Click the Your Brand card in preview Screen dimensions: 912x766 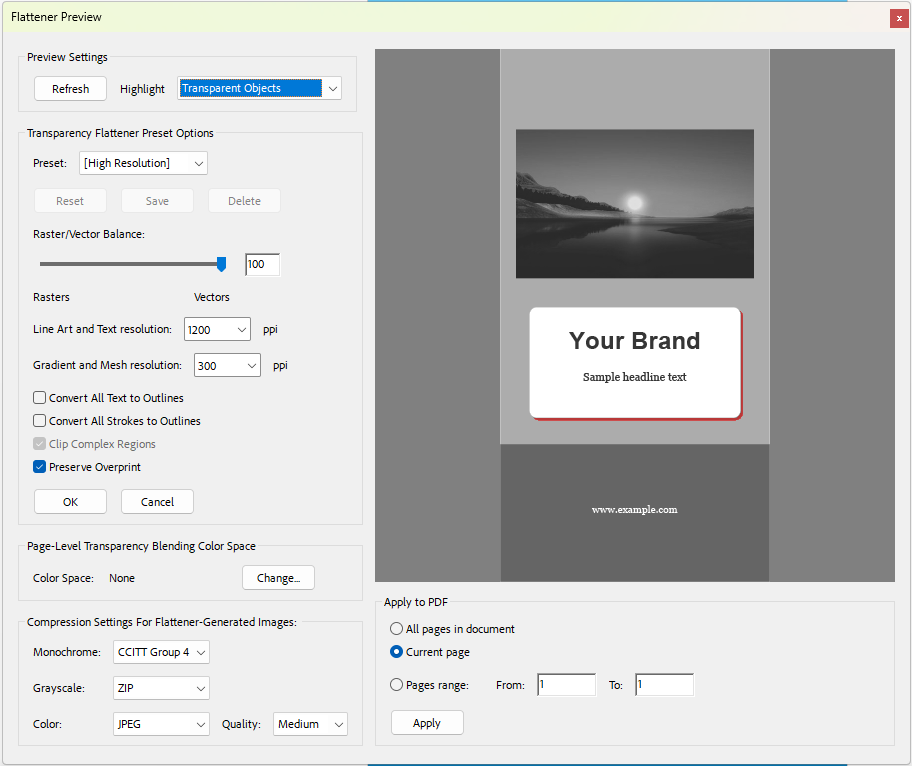(636, 363)
